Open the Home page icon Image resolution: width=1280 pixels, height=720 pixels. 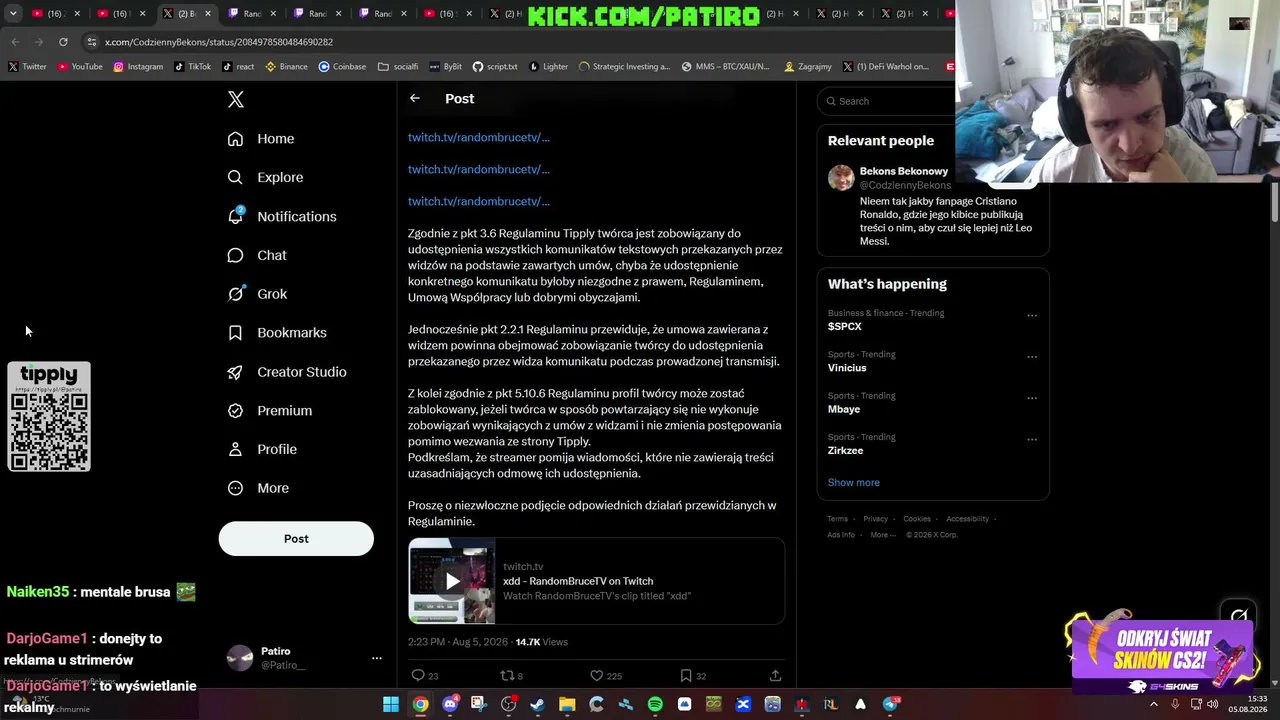point(235,139)
